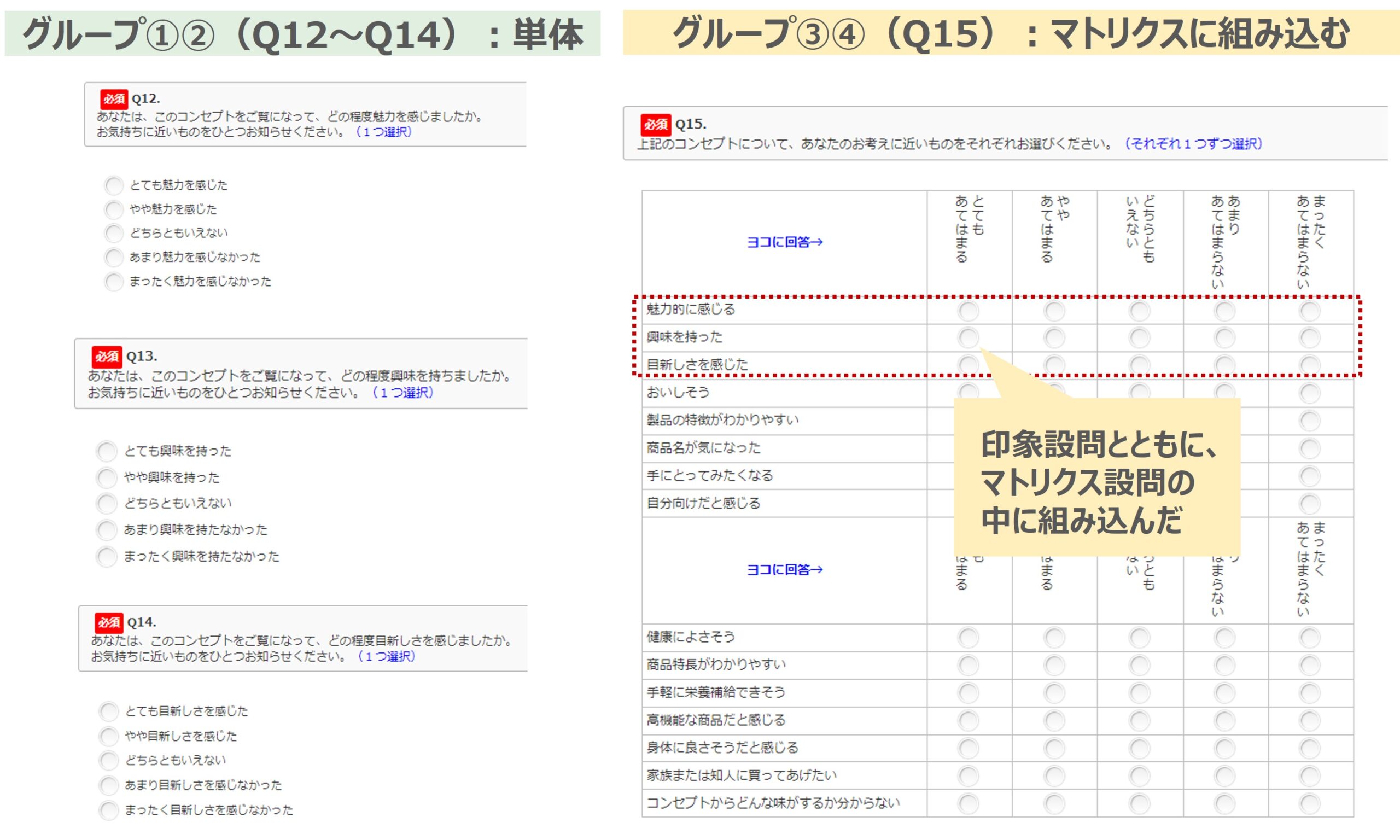1400x840 pixels.
Task: Select 'とても魅力を感じた' radio in Q12
Action: point(114,185)
